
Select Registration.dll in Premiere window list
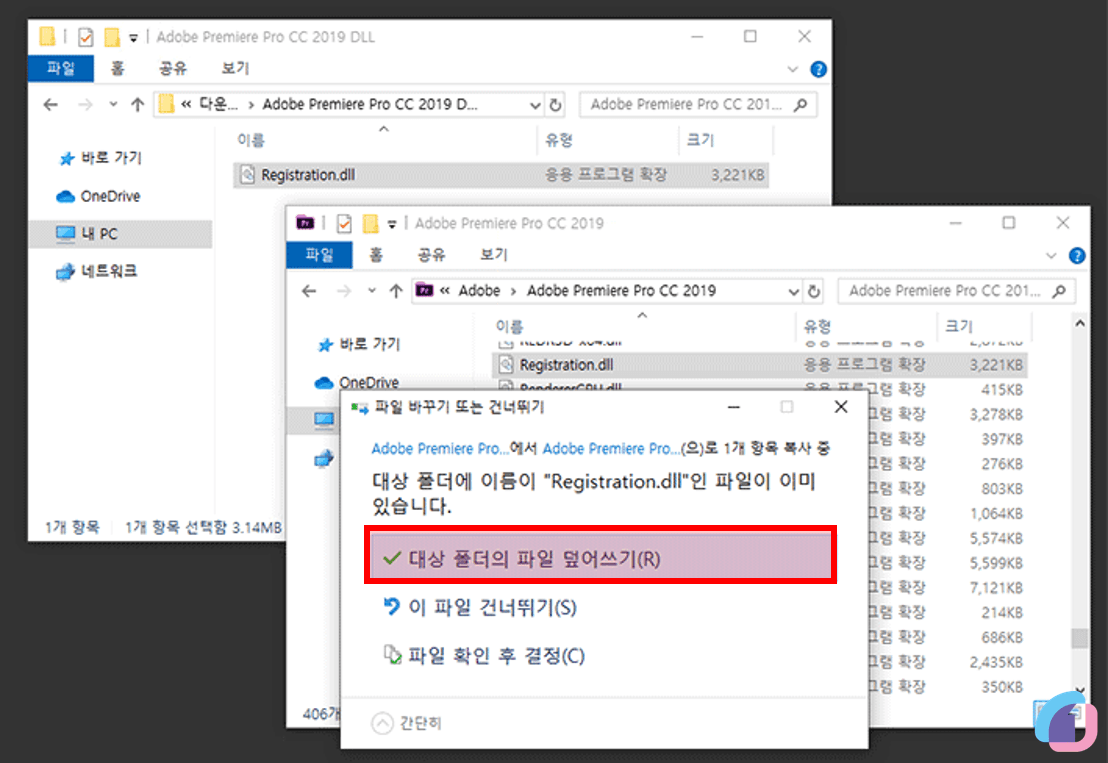[760, 365]
